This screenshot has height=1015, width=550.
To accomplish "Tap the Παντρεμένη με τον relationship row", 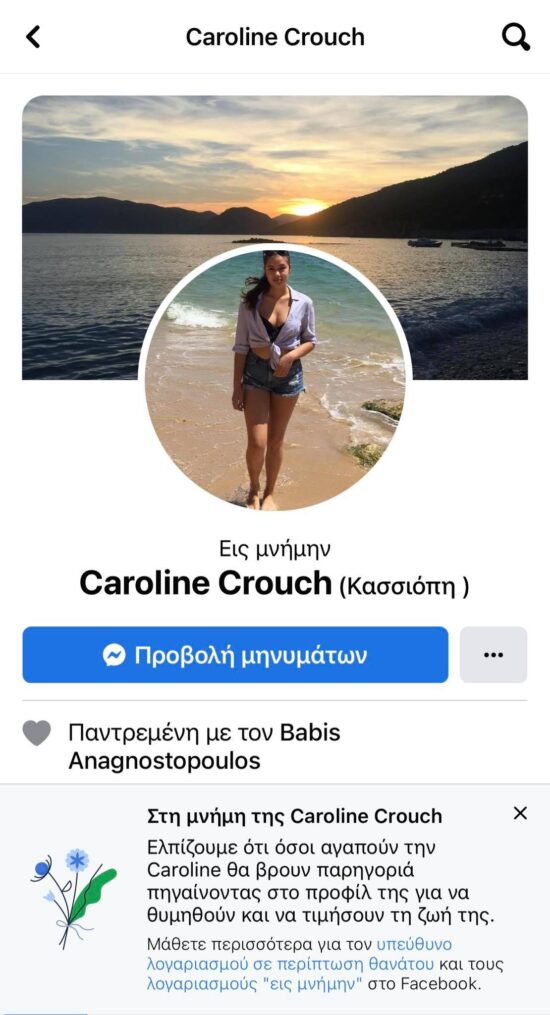I will coord(275,747).
